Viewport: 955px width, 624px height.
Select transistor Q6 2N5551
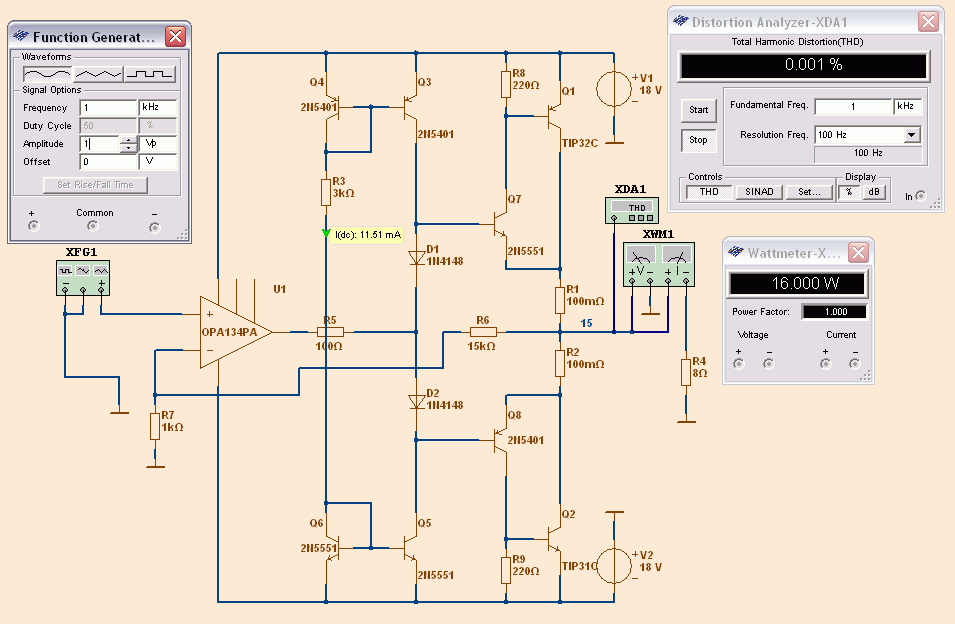pyautogui.click(x=332, y=549)
